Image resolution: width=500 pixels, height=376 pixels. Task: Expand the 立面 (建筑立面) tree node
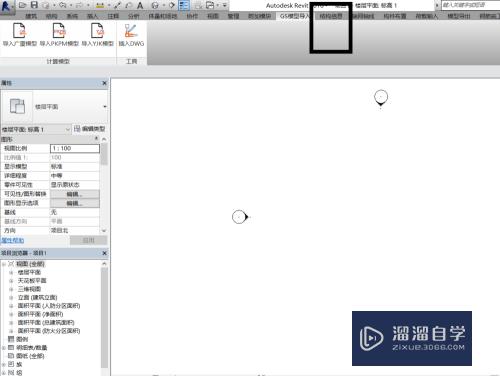pos(11,297)
